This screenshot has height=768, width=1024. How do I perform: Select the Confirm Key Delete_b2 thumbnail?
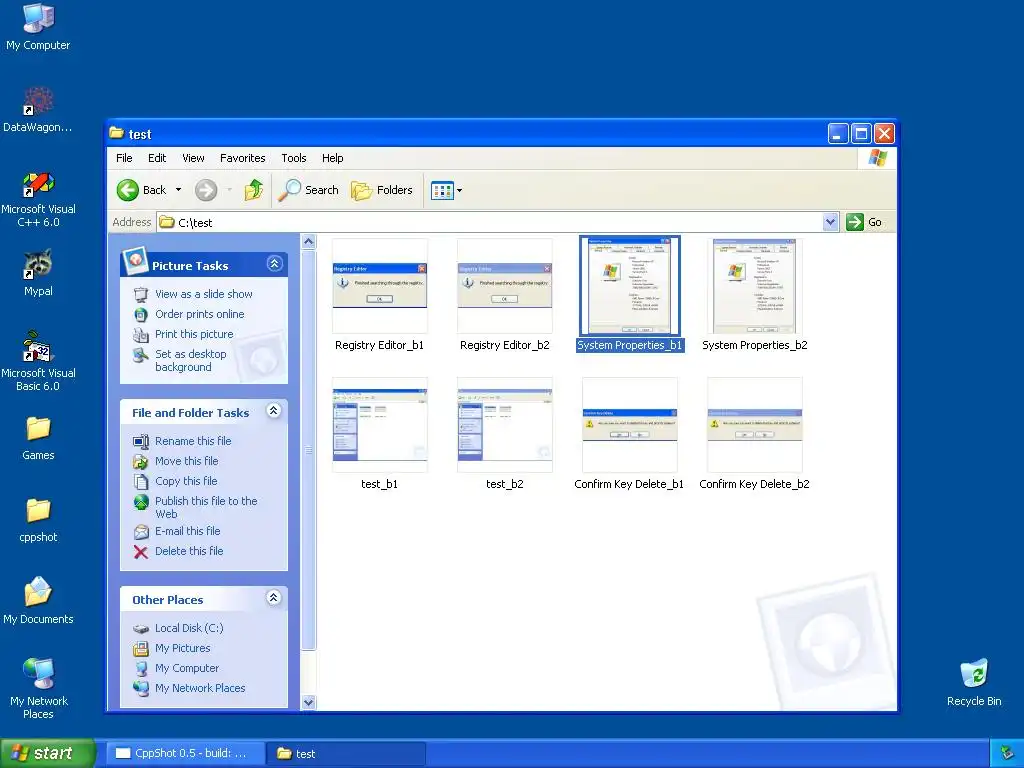pyautogui.click(x=754, y=425)
